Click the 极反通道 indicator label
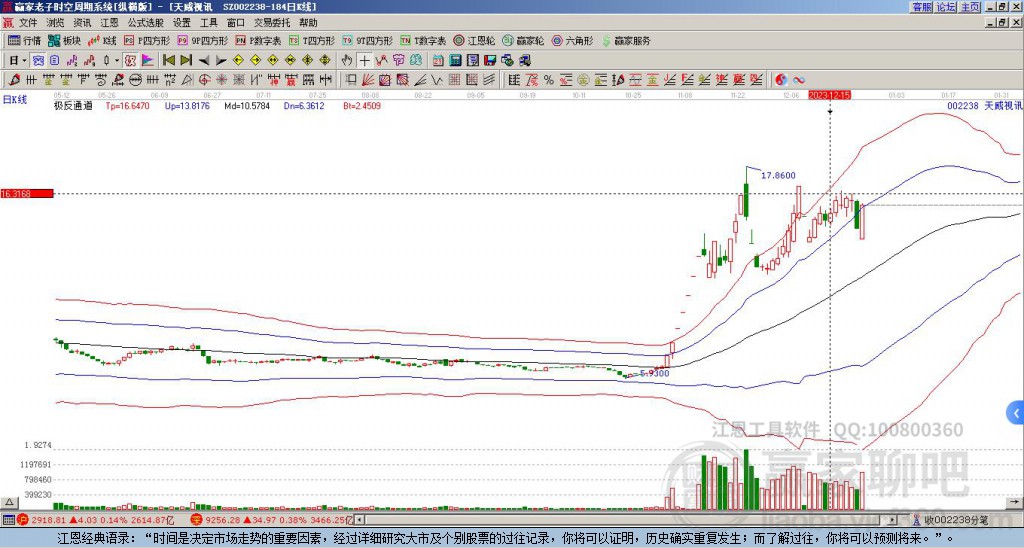Viewport: 1024px width, 548px height. (x=73, y=105)
